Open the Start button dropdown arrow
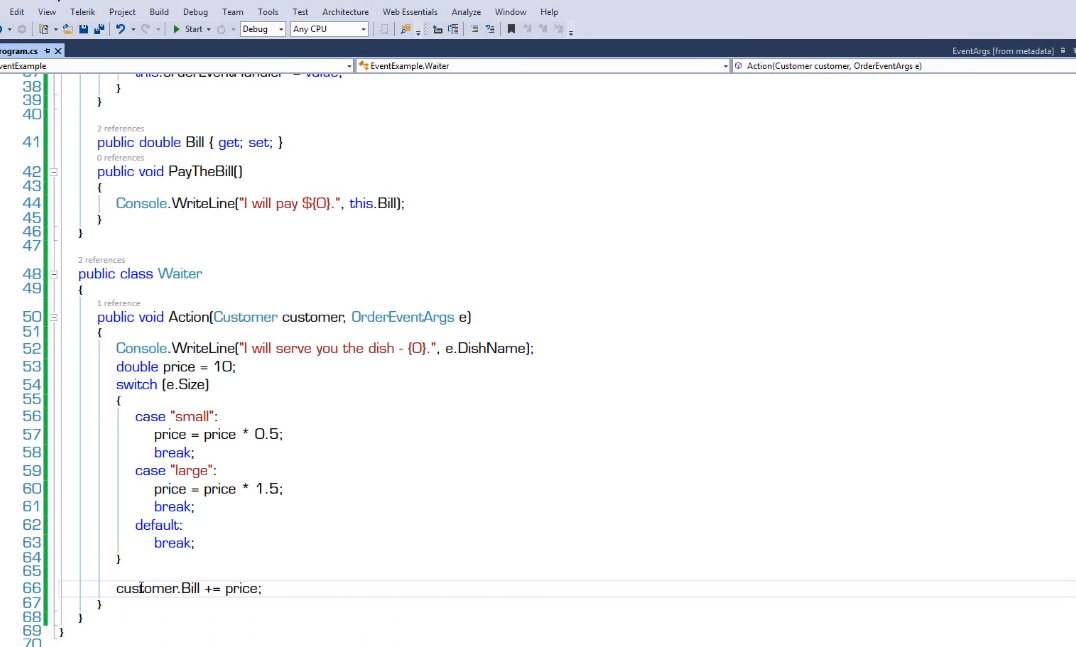The height and width of the screenshot is (647, 1076). pos(209,29)
